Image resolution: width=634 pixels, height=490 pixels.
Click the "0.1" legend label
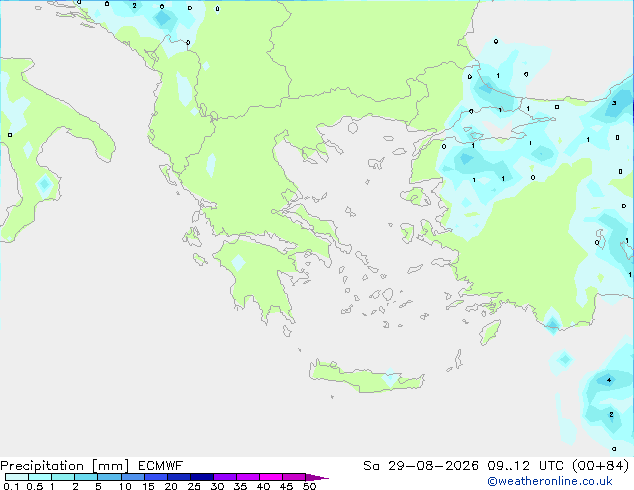pyautogui.click(x=11, y=486)
